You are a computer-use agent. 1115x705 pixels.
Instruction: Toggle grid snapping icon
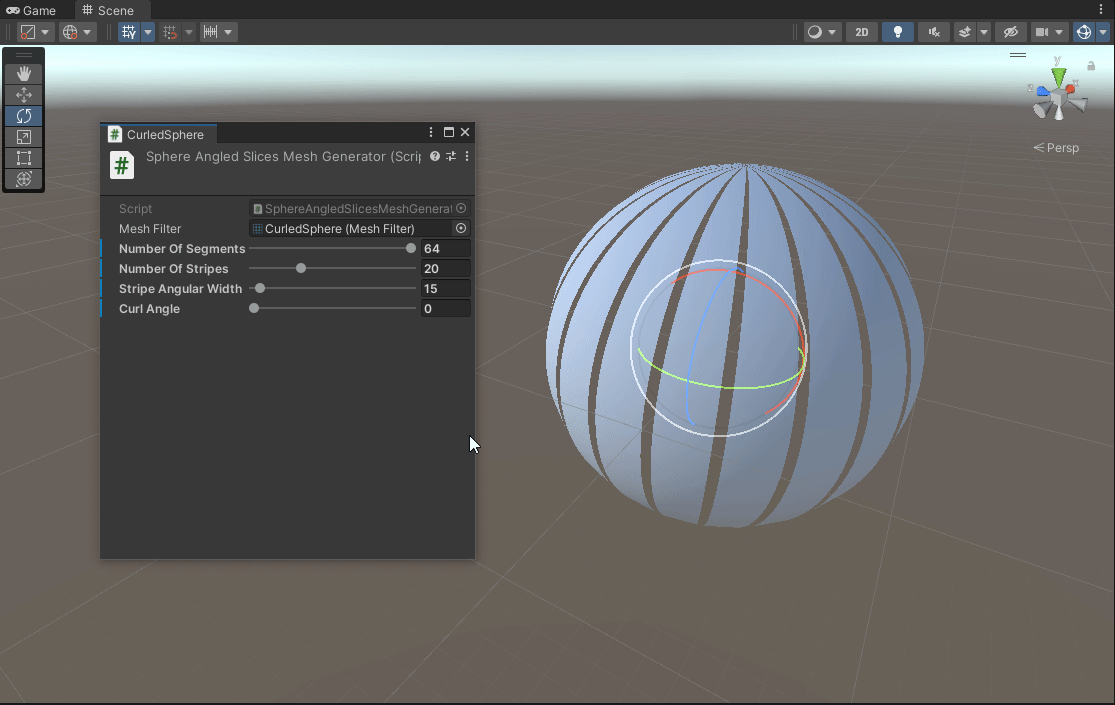170,32
